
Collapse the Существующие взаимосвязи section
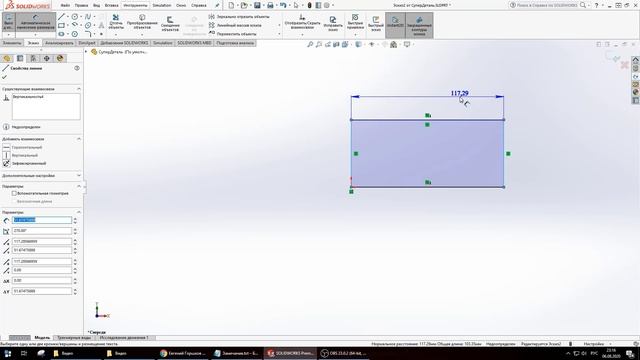[79, 89]
